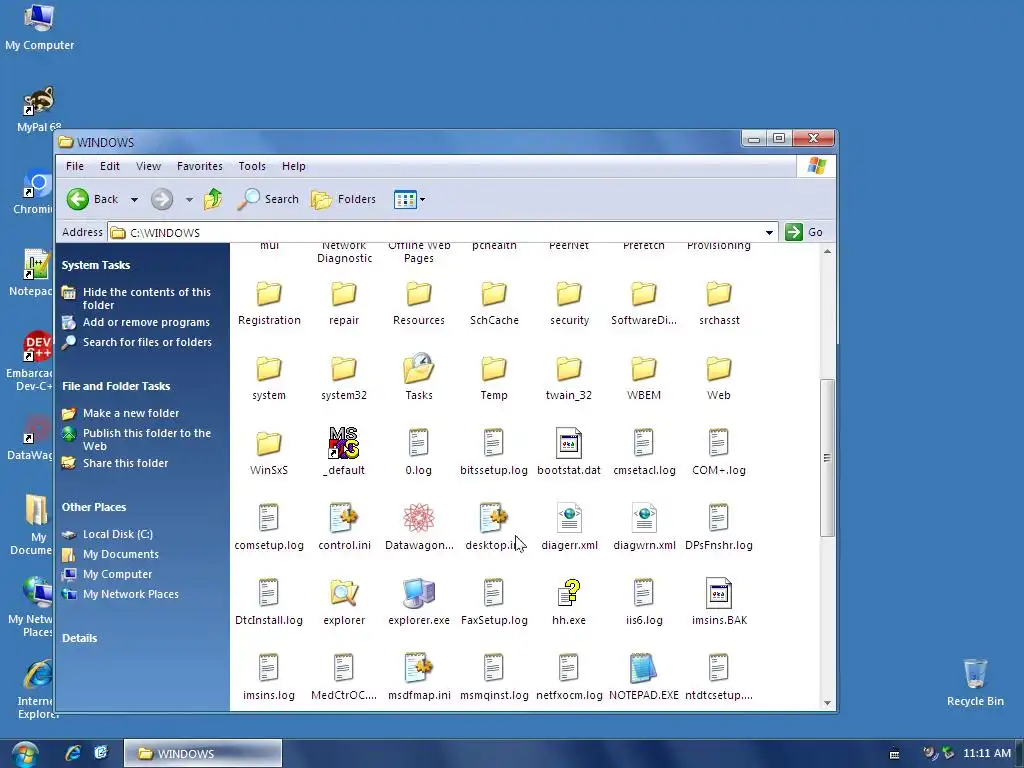1024x768 pixels.
Task: Open the Back history dropdown arrow
Action: pos(134,200)
